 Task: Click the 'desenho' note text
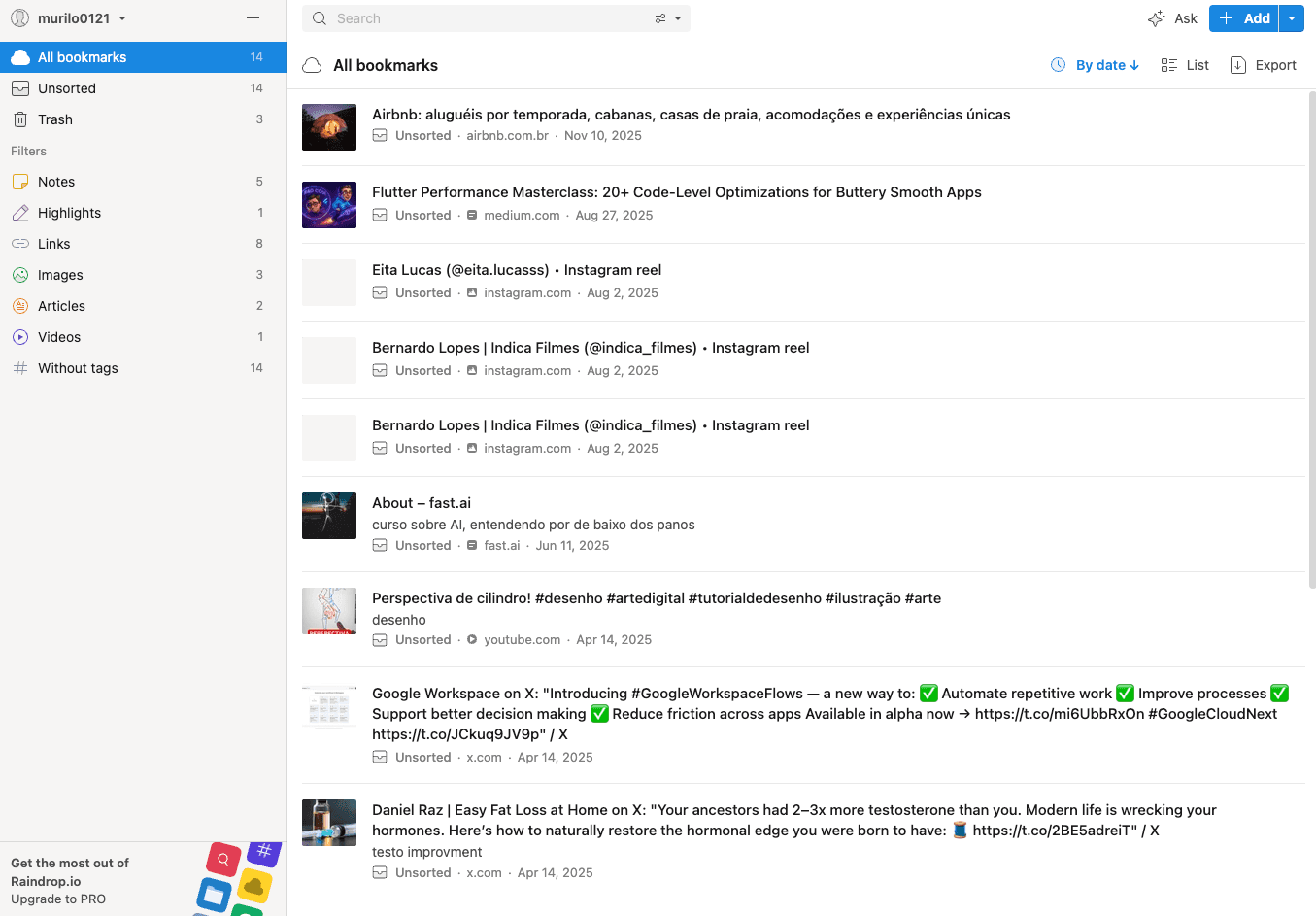pyautogui.click(x=399, y=620)
